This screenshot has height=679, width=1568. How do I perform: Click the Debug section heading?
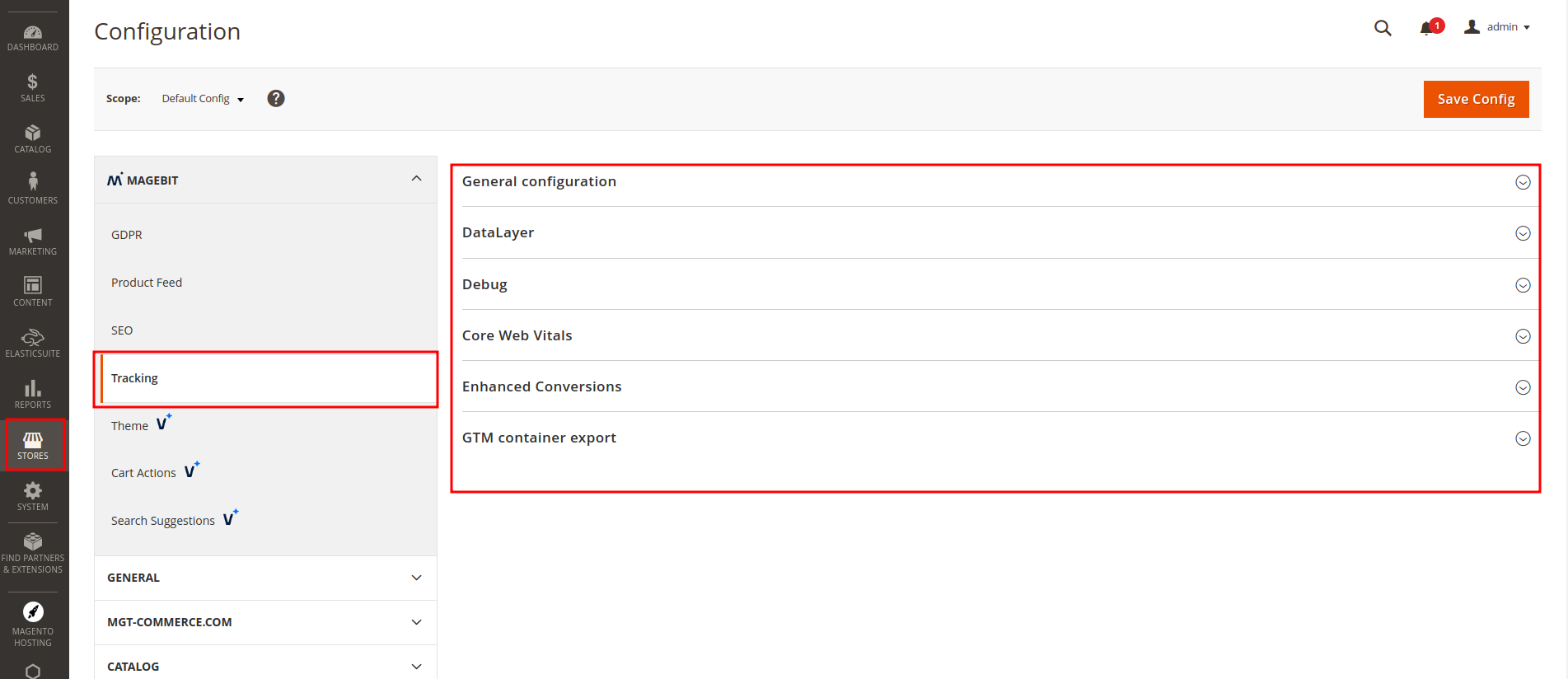(x=484, y=284)
